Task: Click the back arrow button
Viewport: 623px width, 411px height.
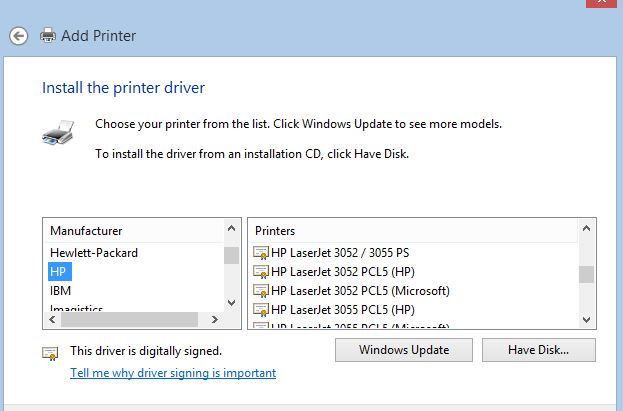Action: [x=18, y=36]
